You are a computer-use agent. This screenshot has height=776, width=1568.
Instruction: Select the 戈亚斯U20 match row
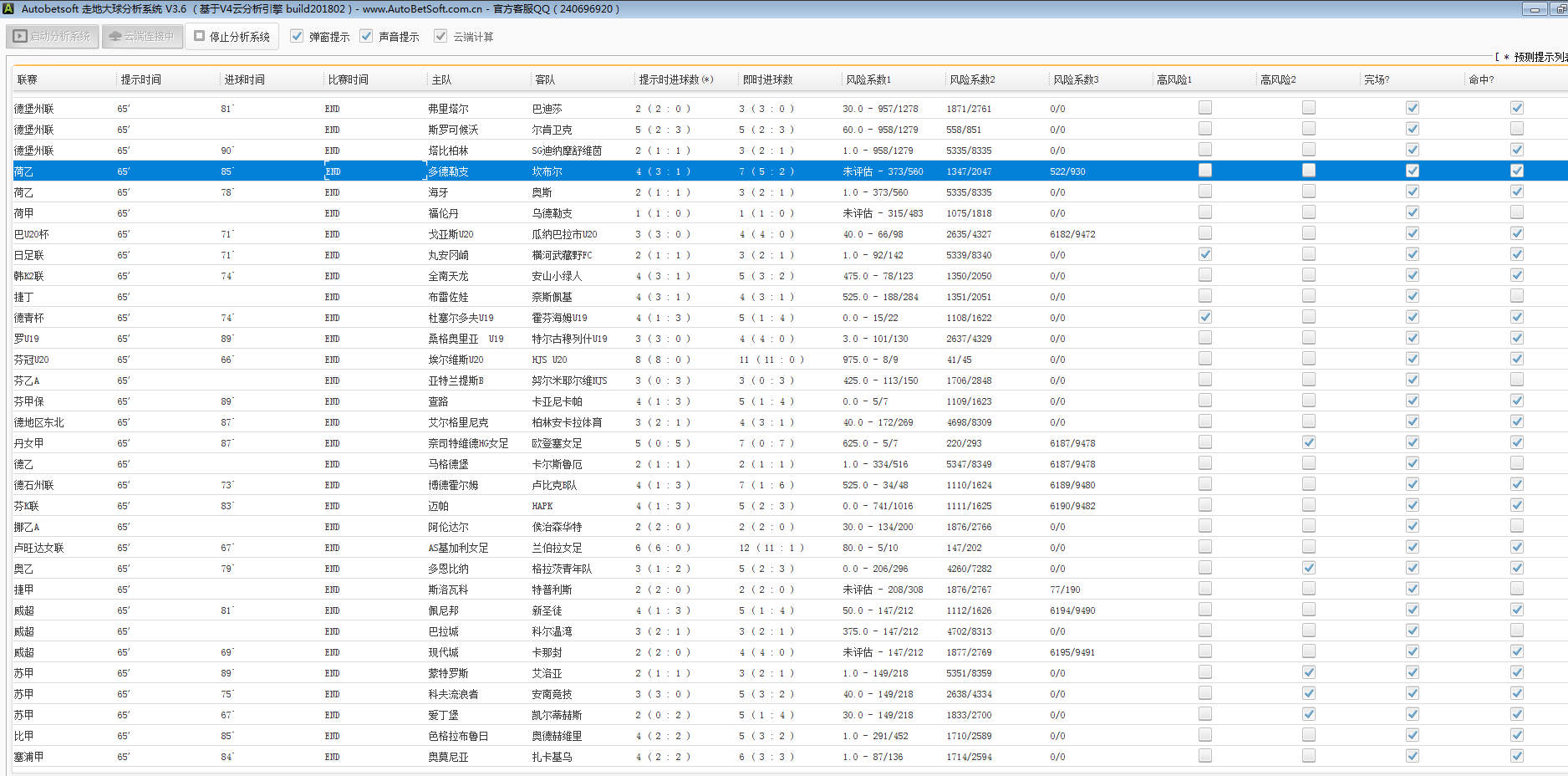451,234
